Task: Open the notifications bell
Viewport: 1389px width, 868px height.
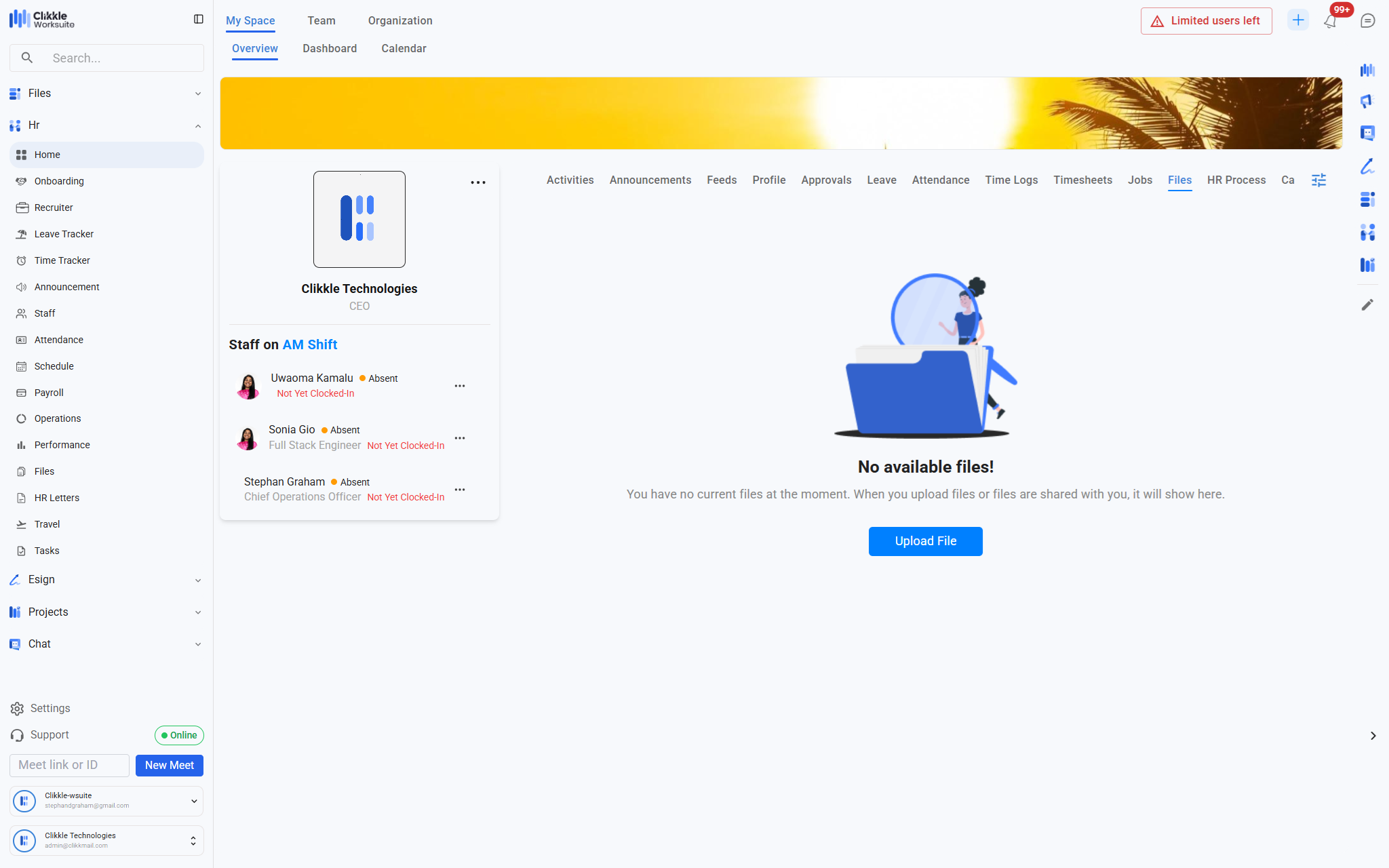Action: click(1330, 21)
